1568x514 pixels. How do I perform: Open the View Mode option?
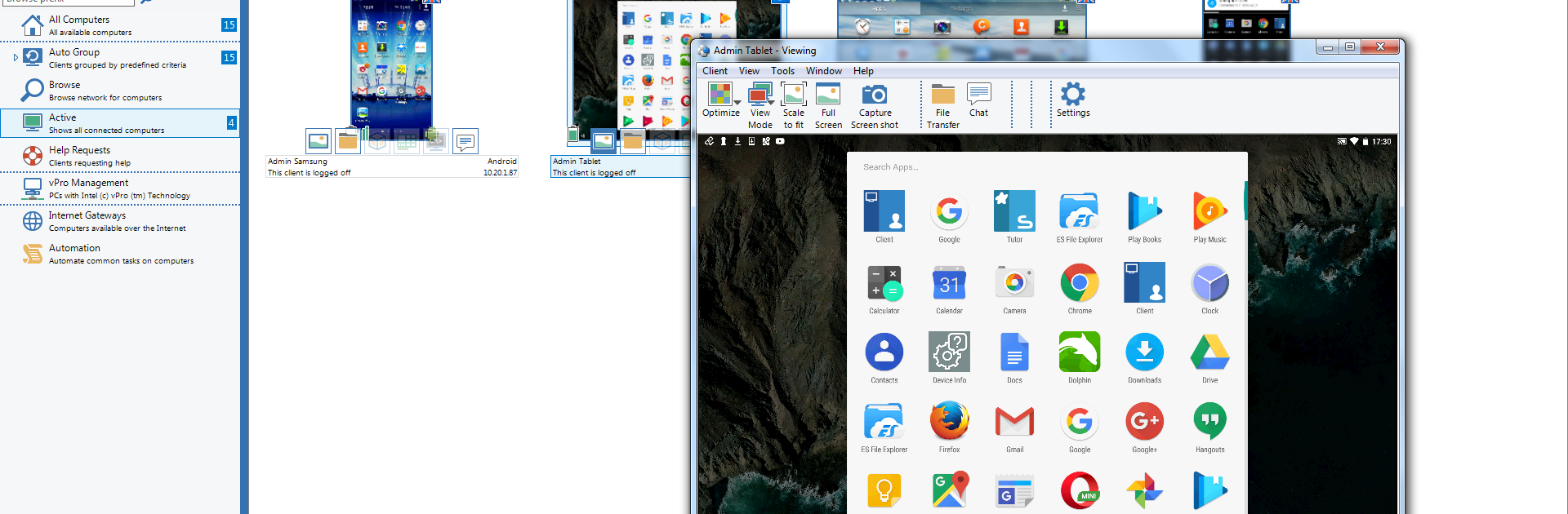pyautogui.click(x=759, y=105)
